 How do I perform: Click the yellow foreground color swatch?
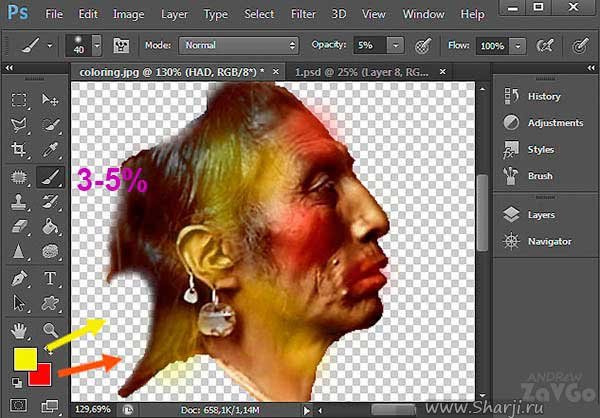pyautogui.click(x=25, y=358)
